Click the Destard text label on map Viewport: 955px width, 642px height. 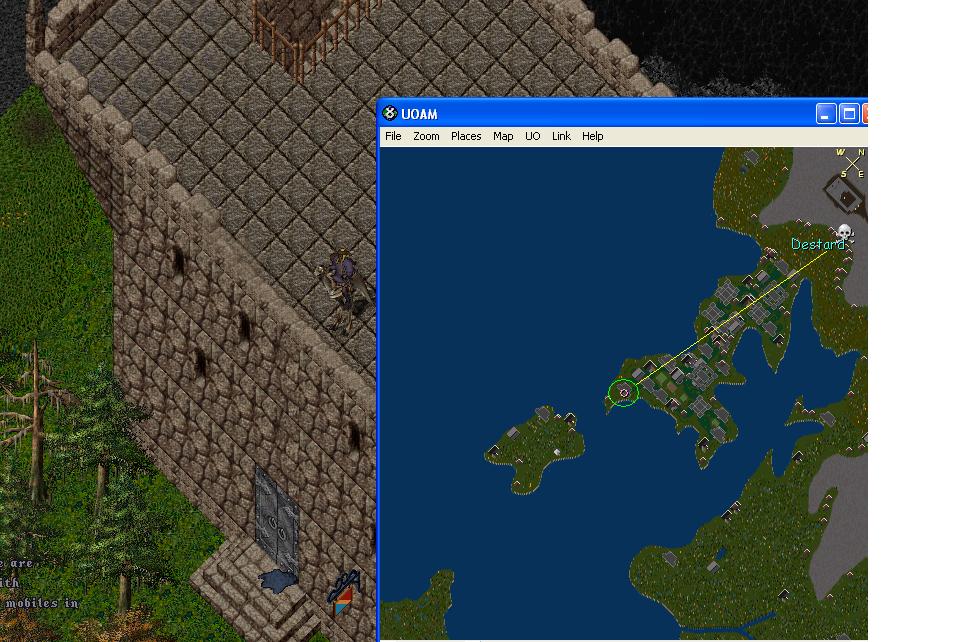816,245
